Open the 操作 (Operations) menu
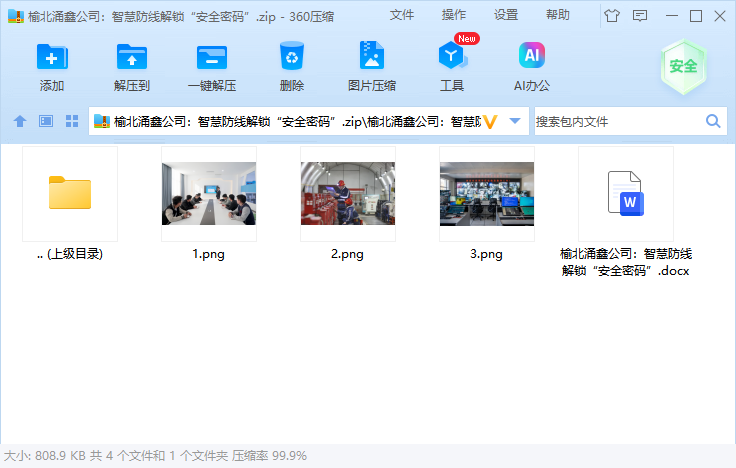 coord(454,15)
